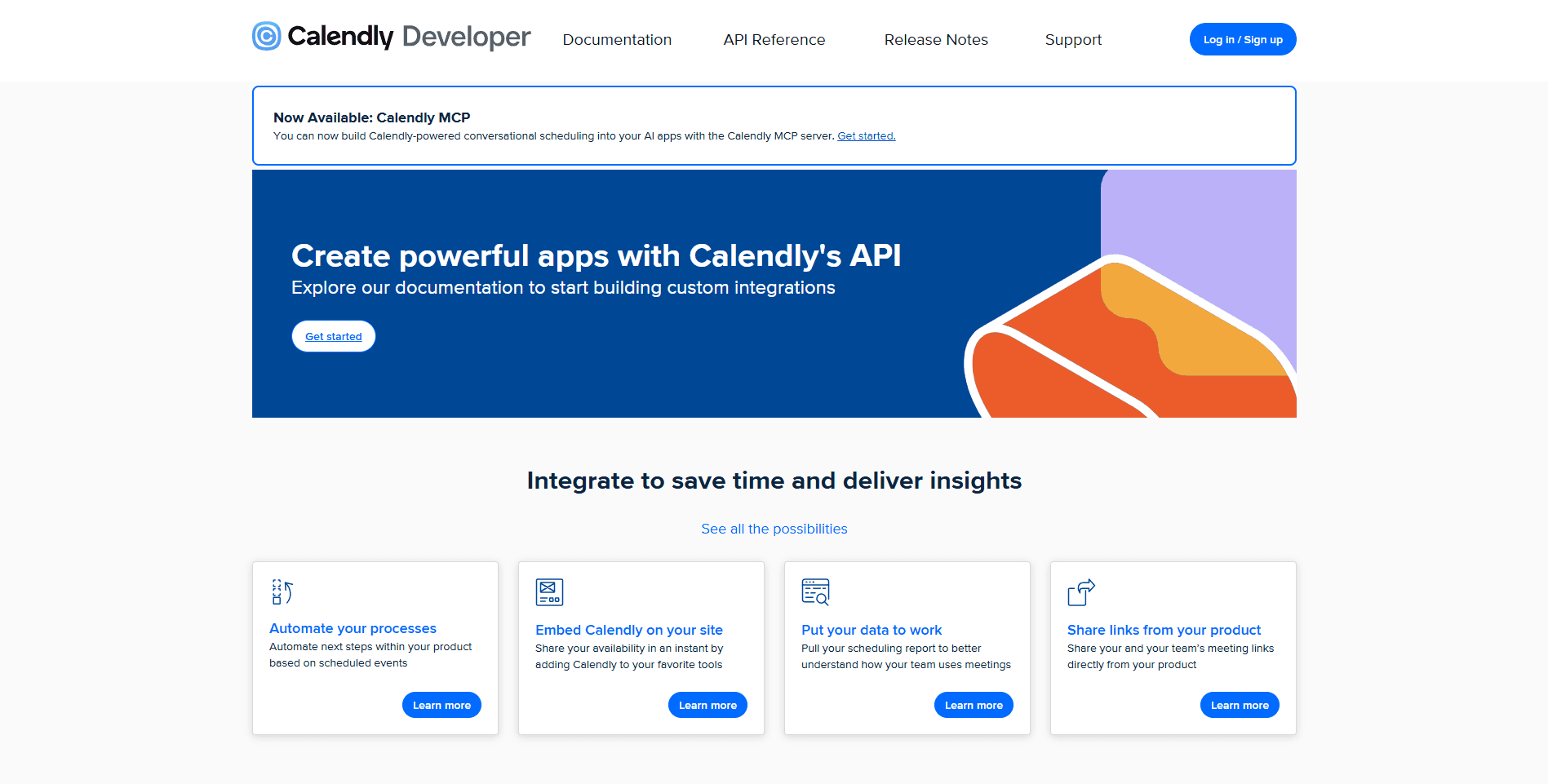1548x784 pixels.
Task: Open the Support page
Action: tap(1073, 40)
